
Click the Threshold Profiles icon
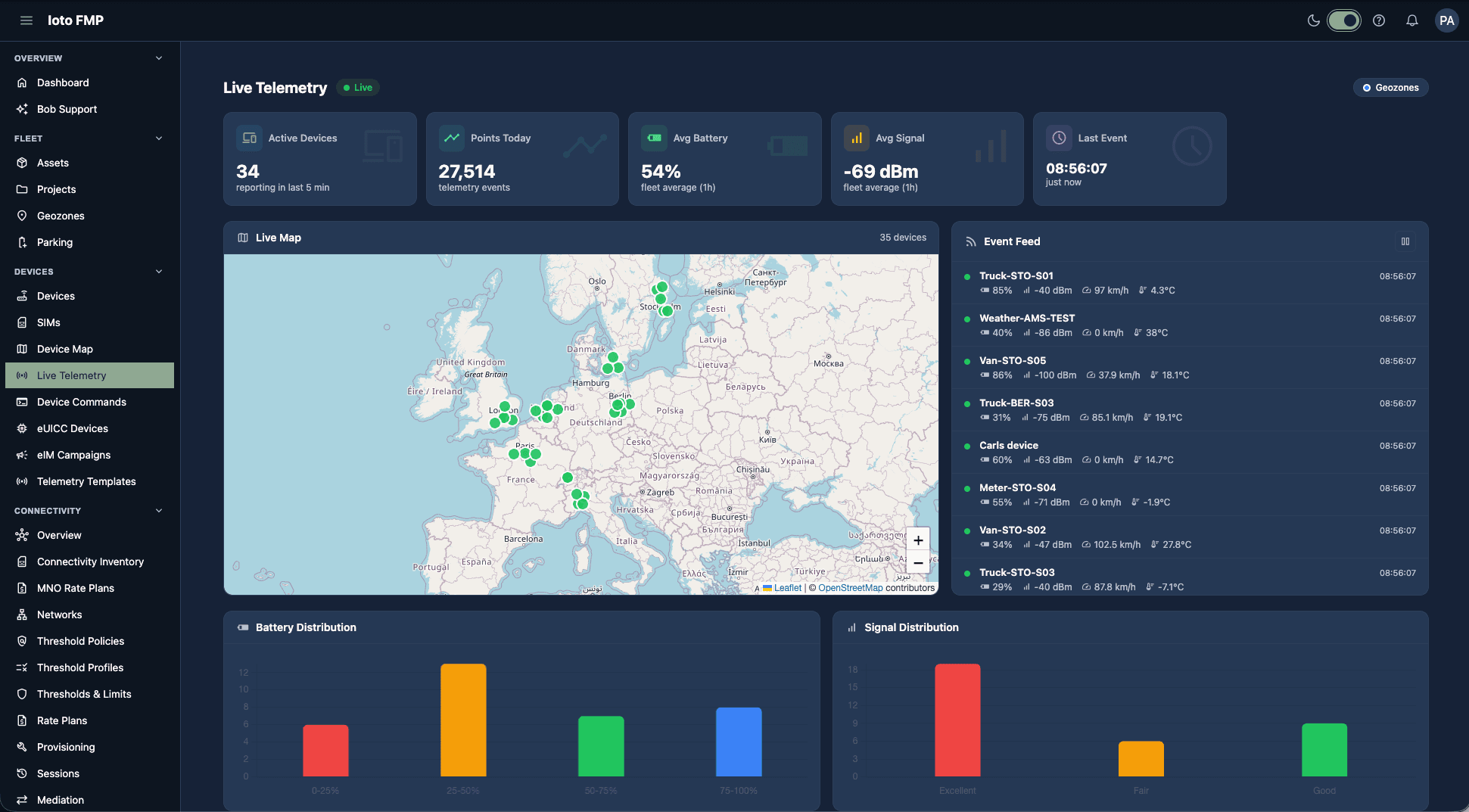(x=22, y=667)
